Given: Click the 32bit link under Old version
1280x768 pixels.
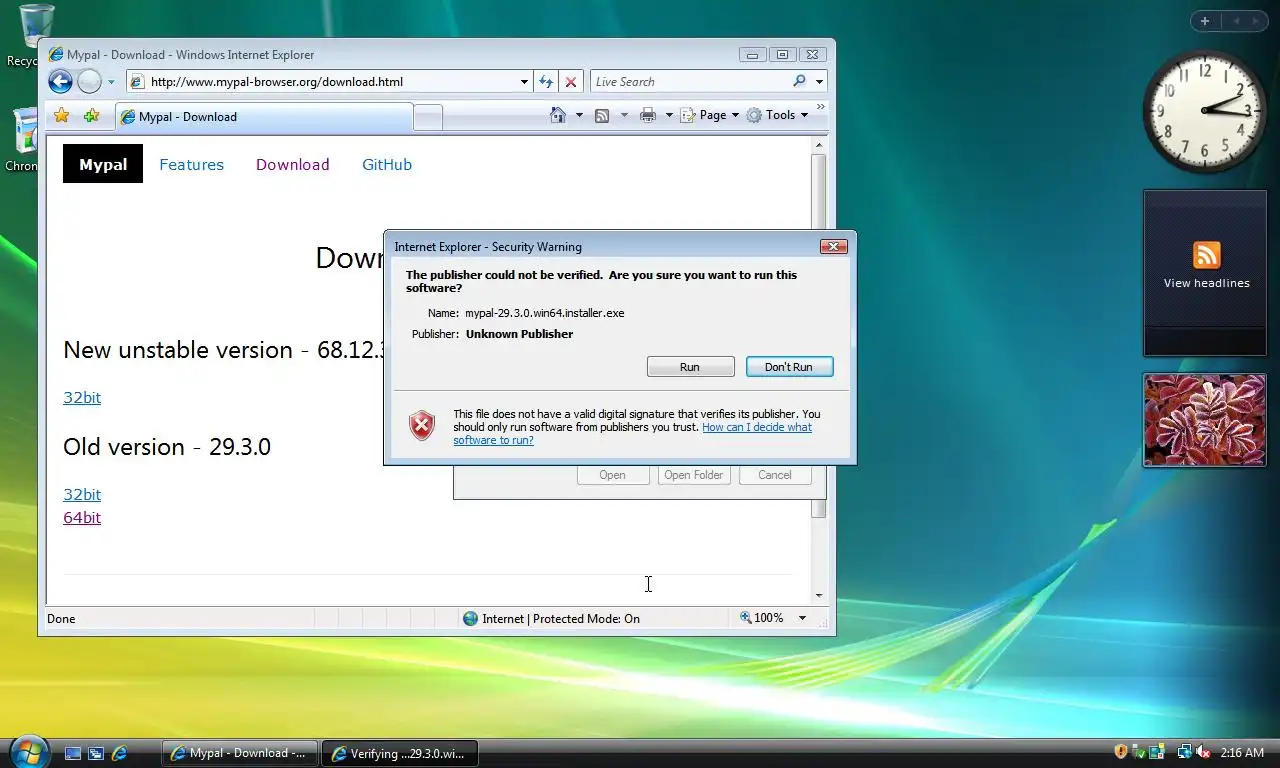Looking at the screenshot, I should pyautogui.click(x=82, y=494).
